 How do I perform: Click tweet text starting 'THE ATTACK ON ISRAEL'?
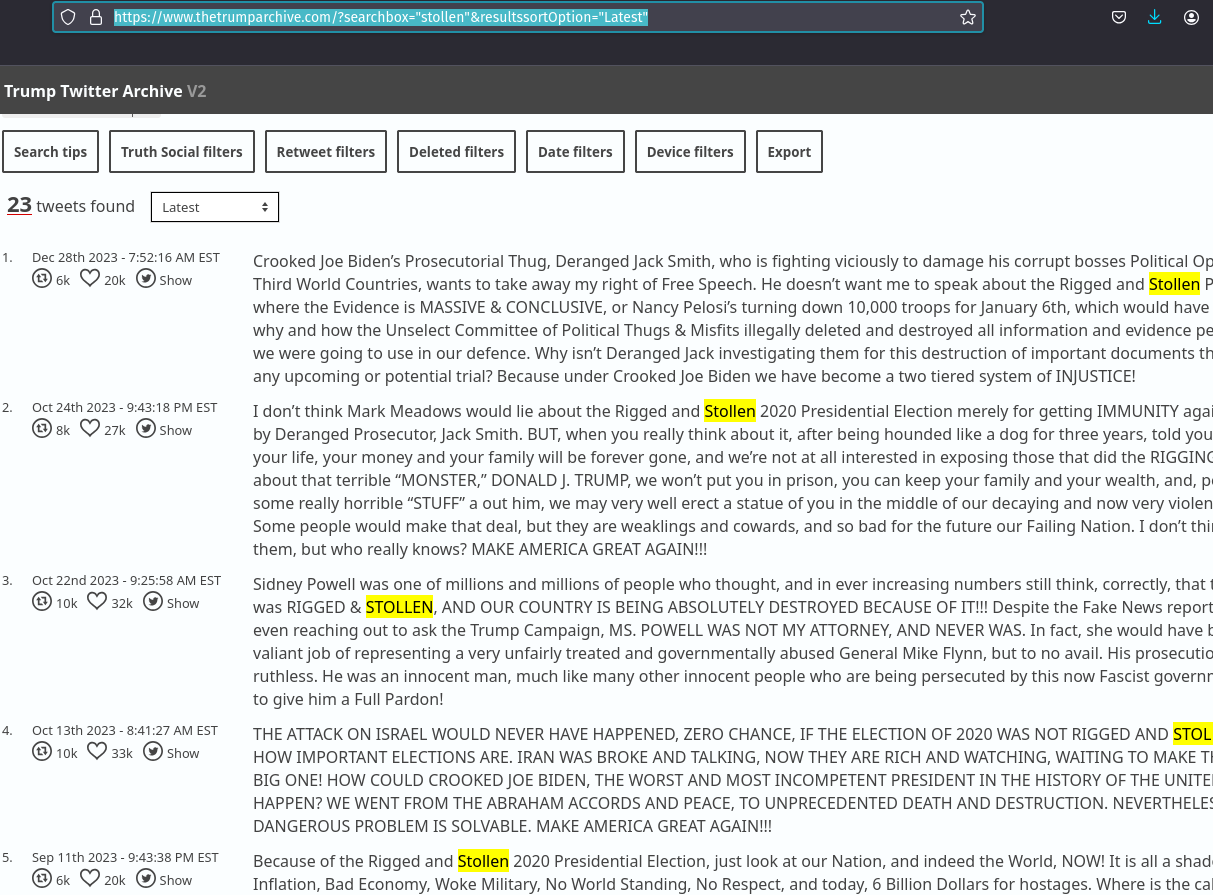point(733,780)
